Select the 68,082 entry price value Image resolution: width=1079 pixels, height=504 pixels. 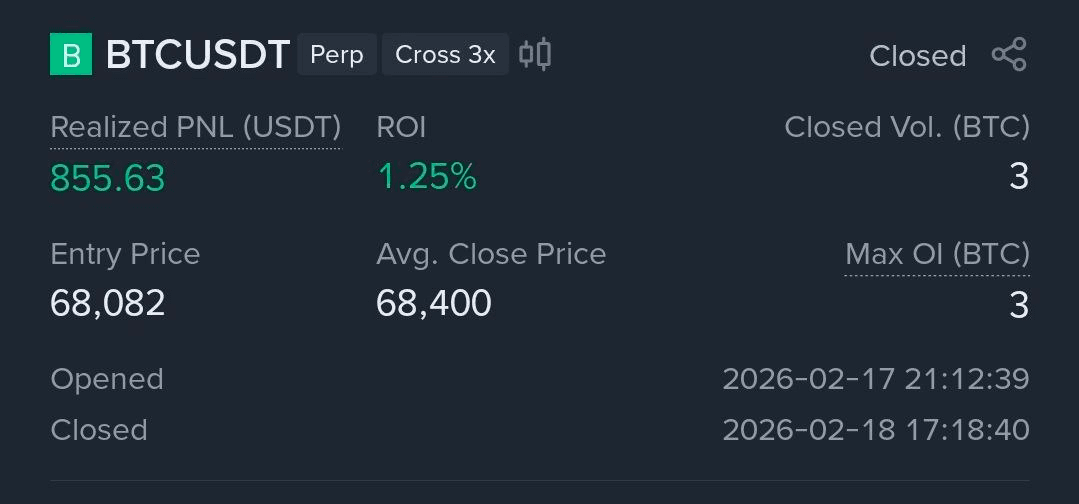[107, 303]
